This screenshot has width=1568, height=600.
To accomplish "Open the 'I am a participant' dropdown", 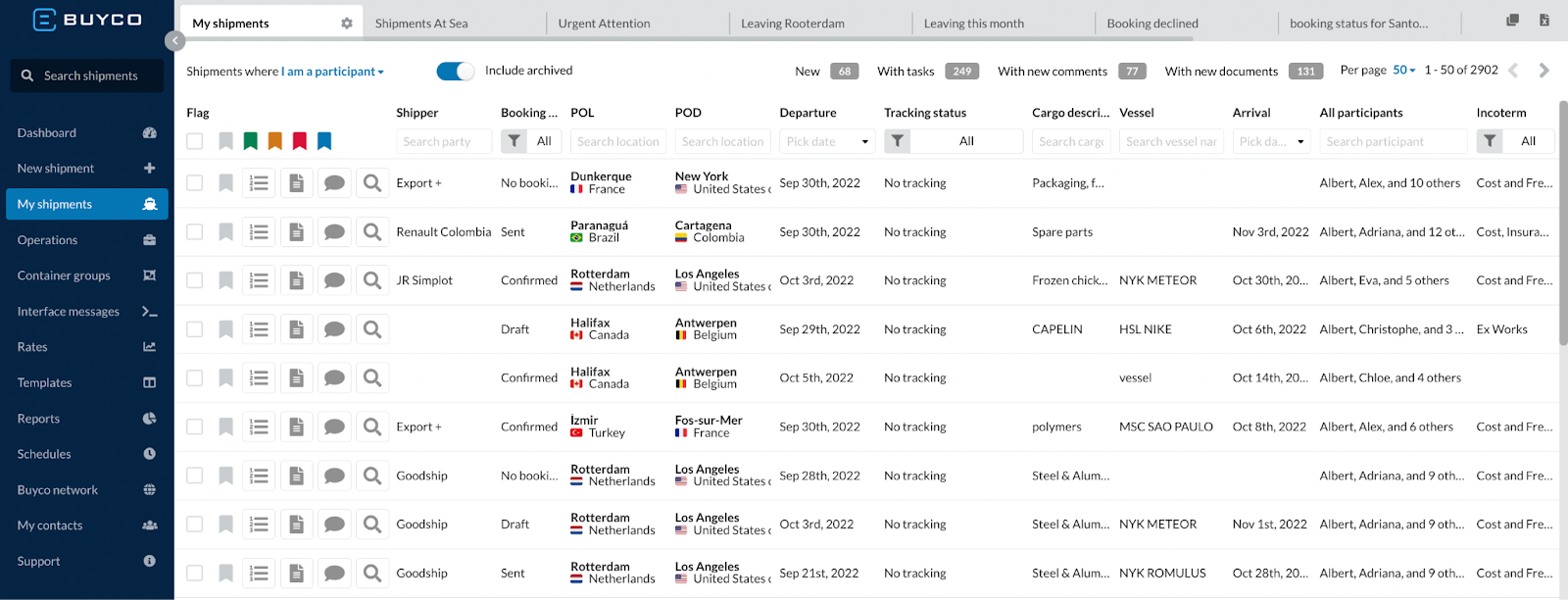I will coord(333,72).
